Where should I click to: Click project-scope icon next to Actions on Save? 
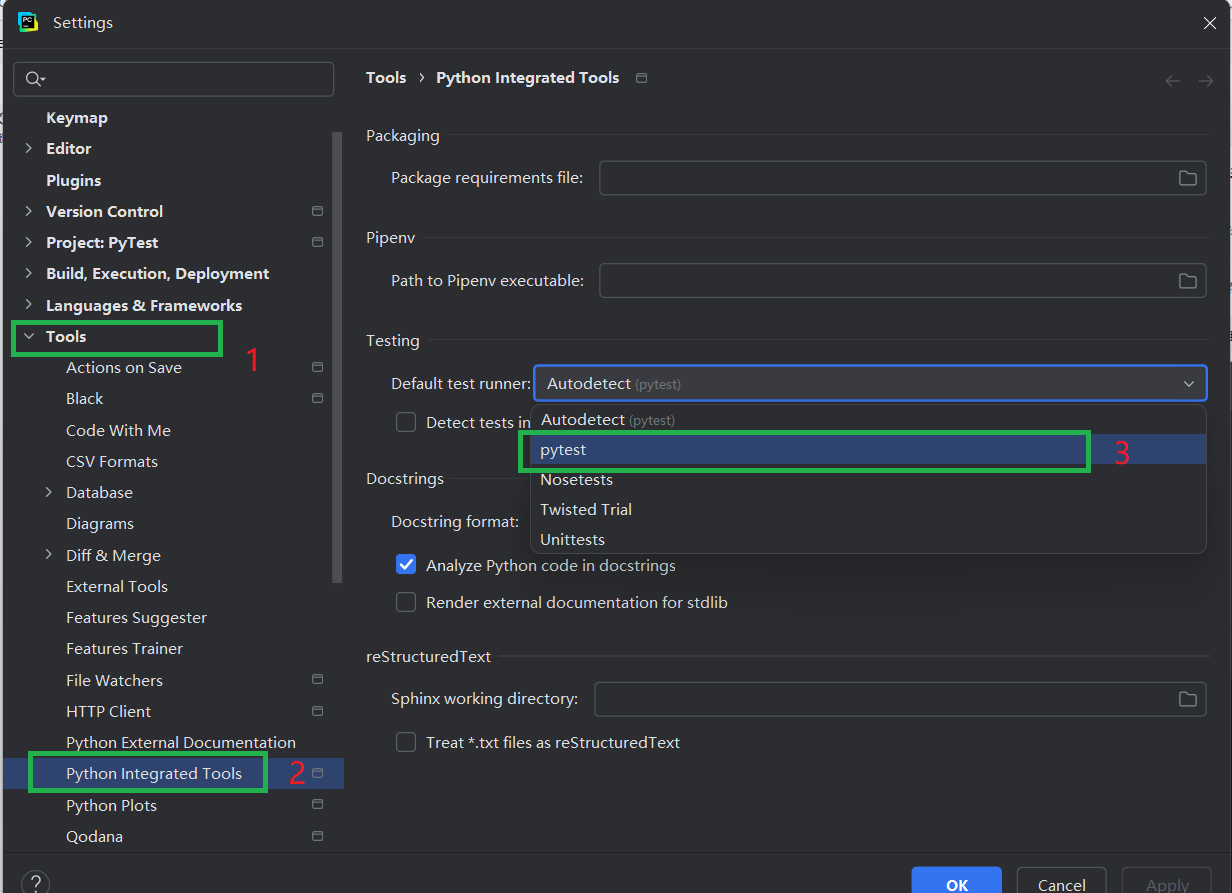(x=318, y=367)
